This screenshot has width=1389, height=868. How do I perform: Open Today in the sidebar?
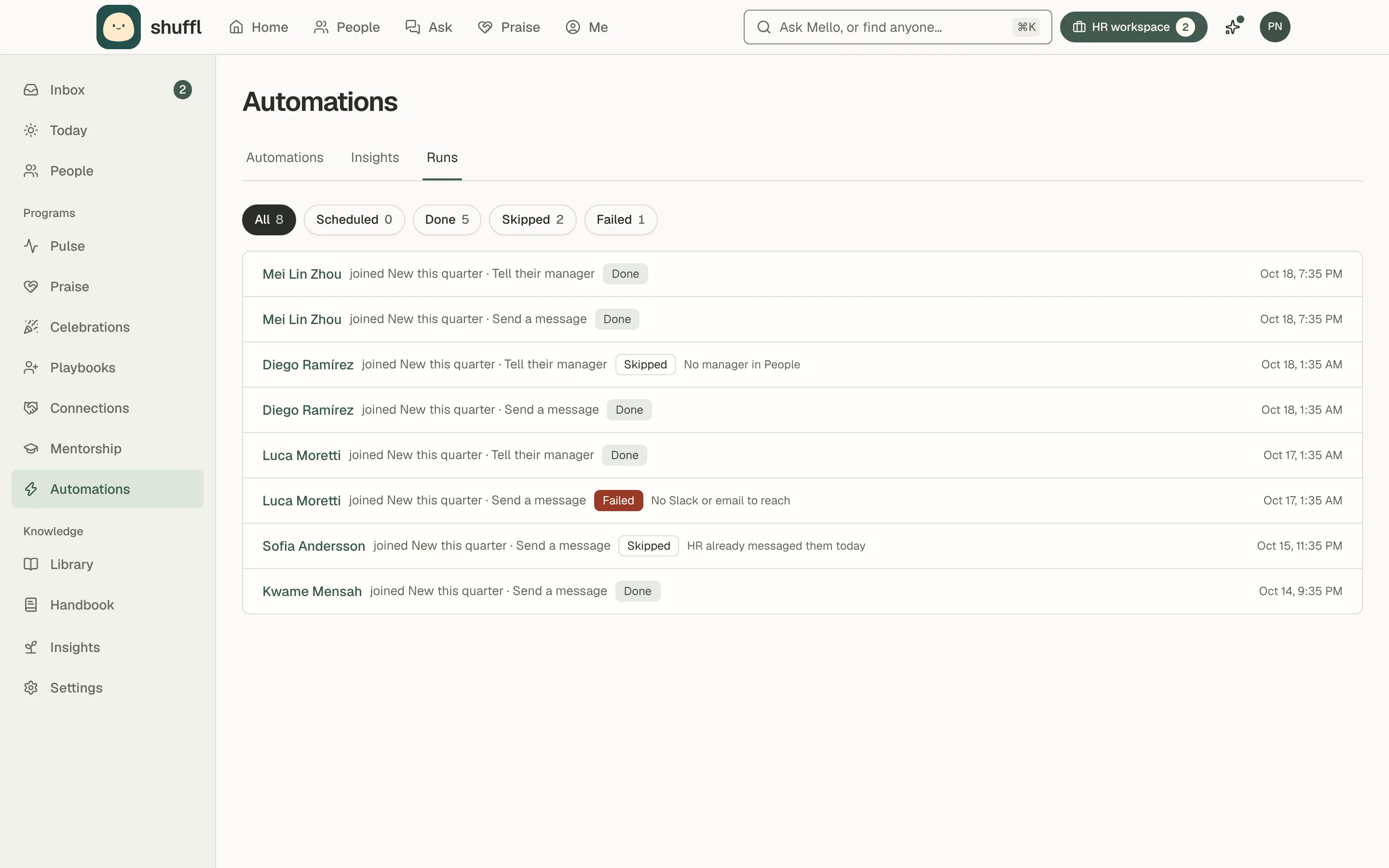[x=108, y=130]
